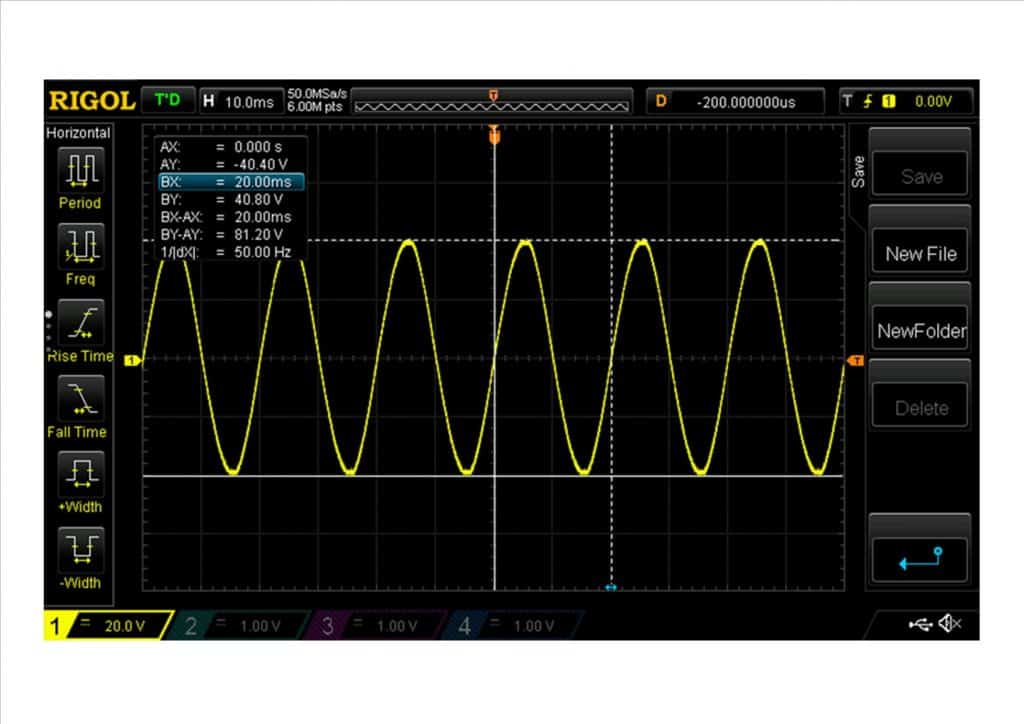Image resolution: width=1024 pixels, height=724 pixels.
Task: Select the +Width measurement icon
Action: tap(80, 473)
